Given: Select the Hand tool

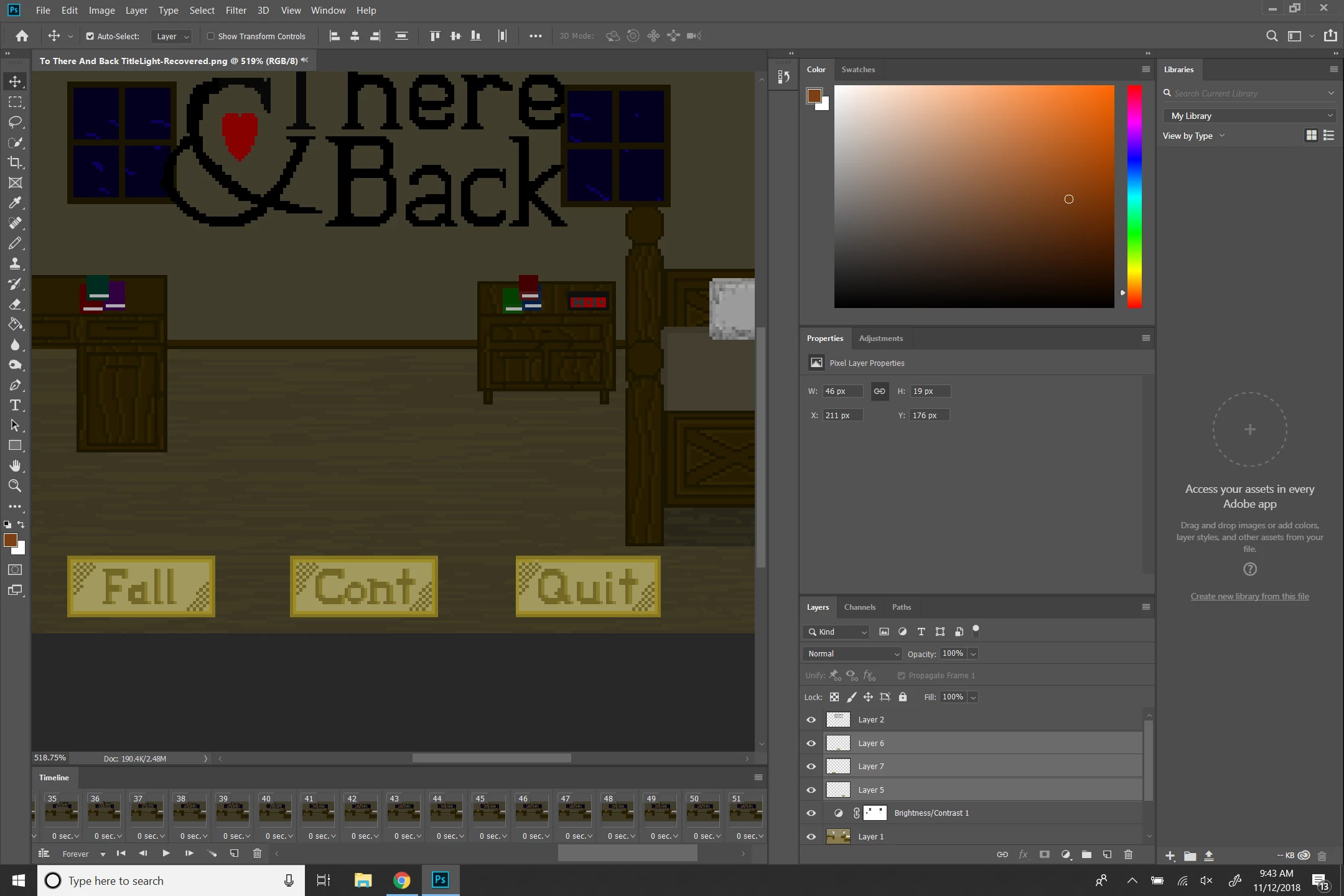Looking at the screenshot, I should pyautogui.click(x=15, y=466).
